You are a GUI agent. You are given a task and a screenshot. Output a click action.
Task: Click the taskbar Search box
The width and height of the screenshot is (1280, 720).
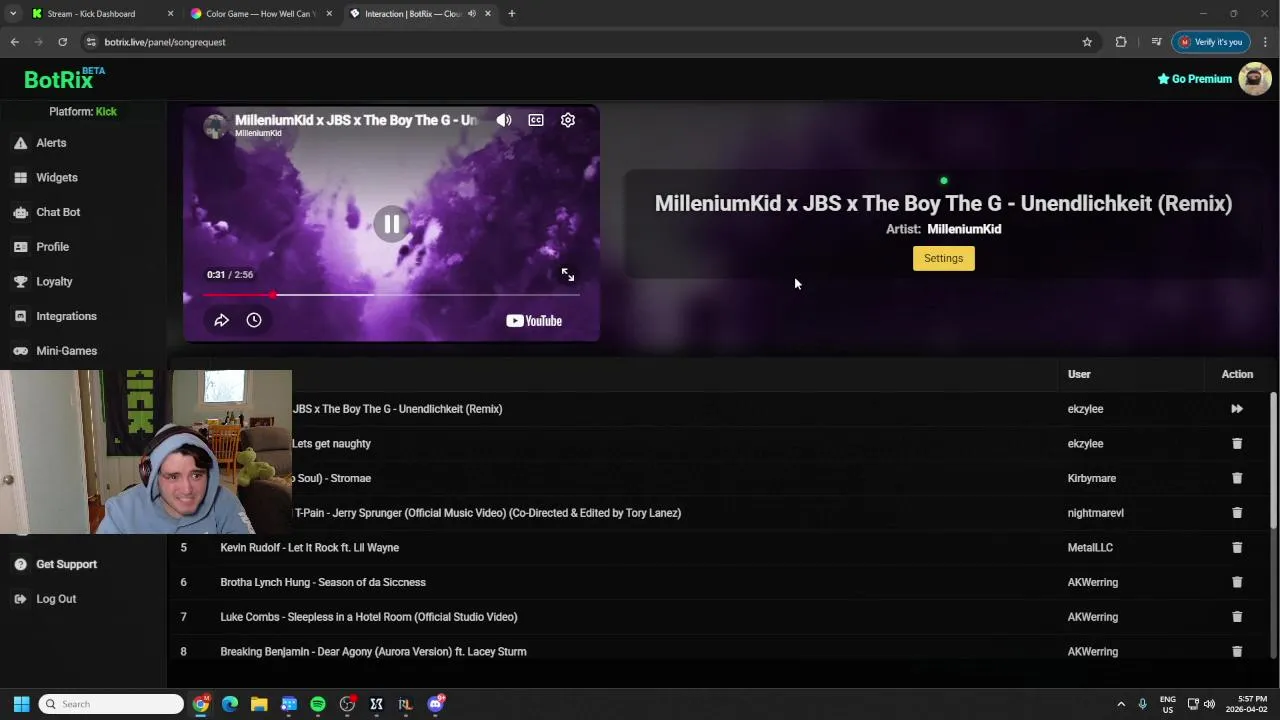pos(111,704)
